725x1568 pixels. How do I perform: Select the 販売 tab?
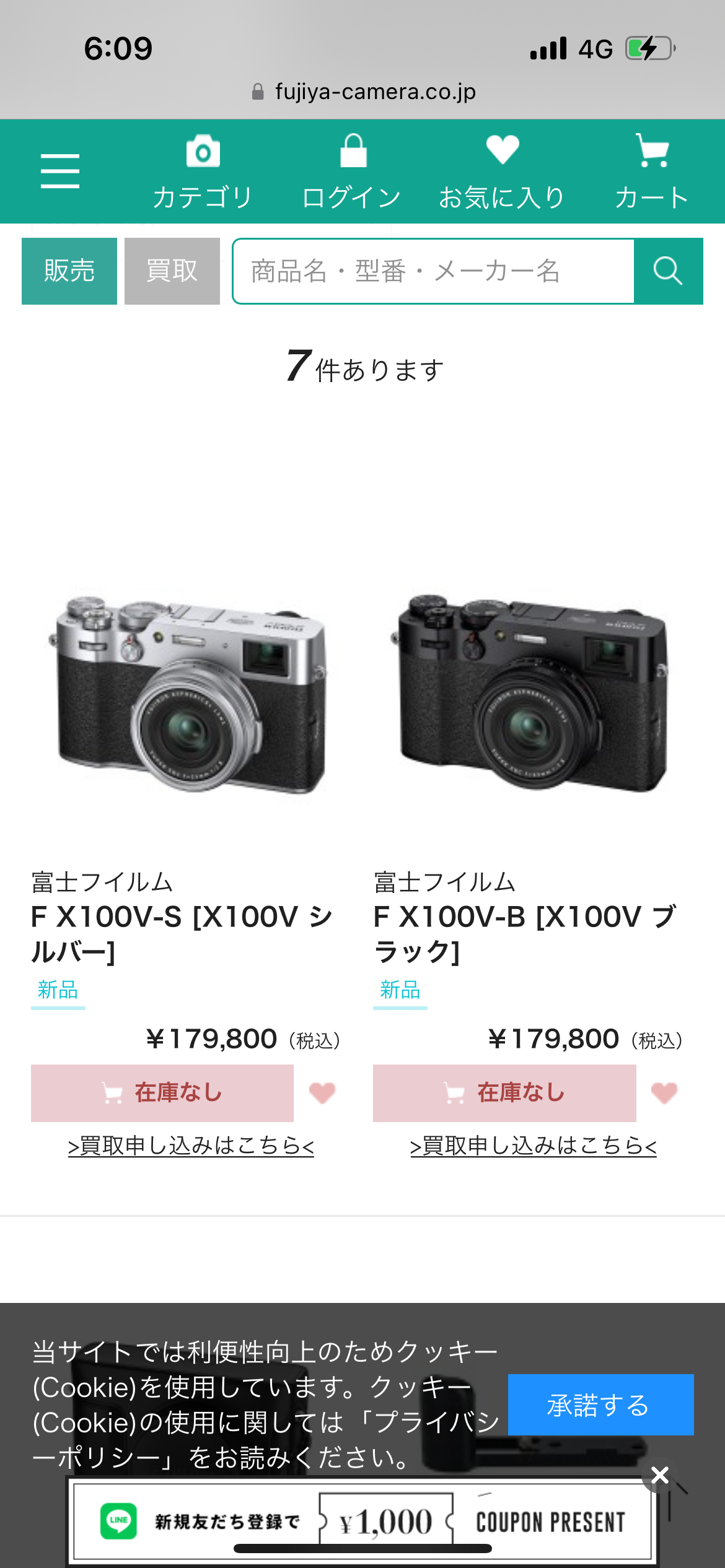click(69, 271)
